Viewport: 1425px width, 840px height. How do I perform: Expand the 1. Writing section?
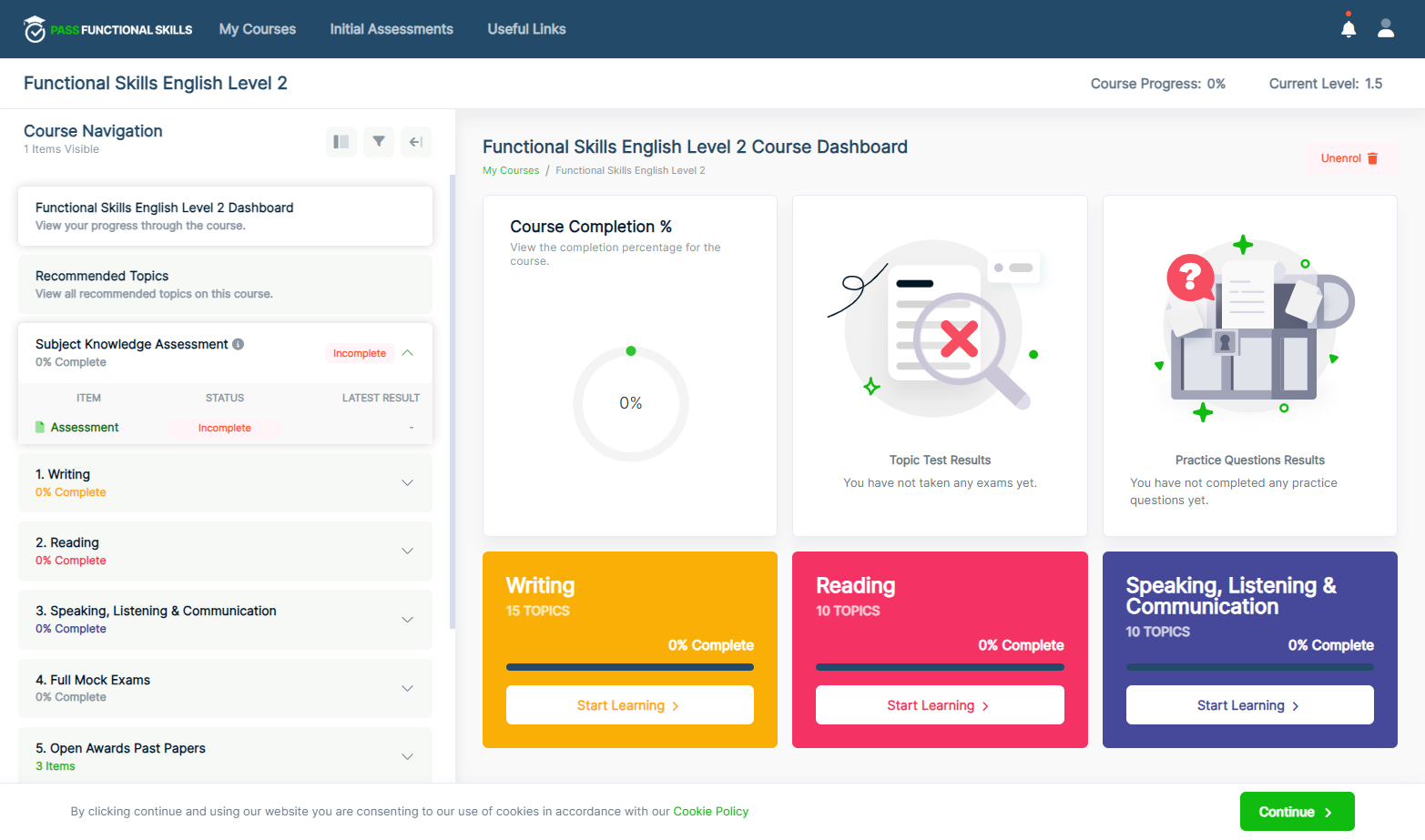point(408,483)
